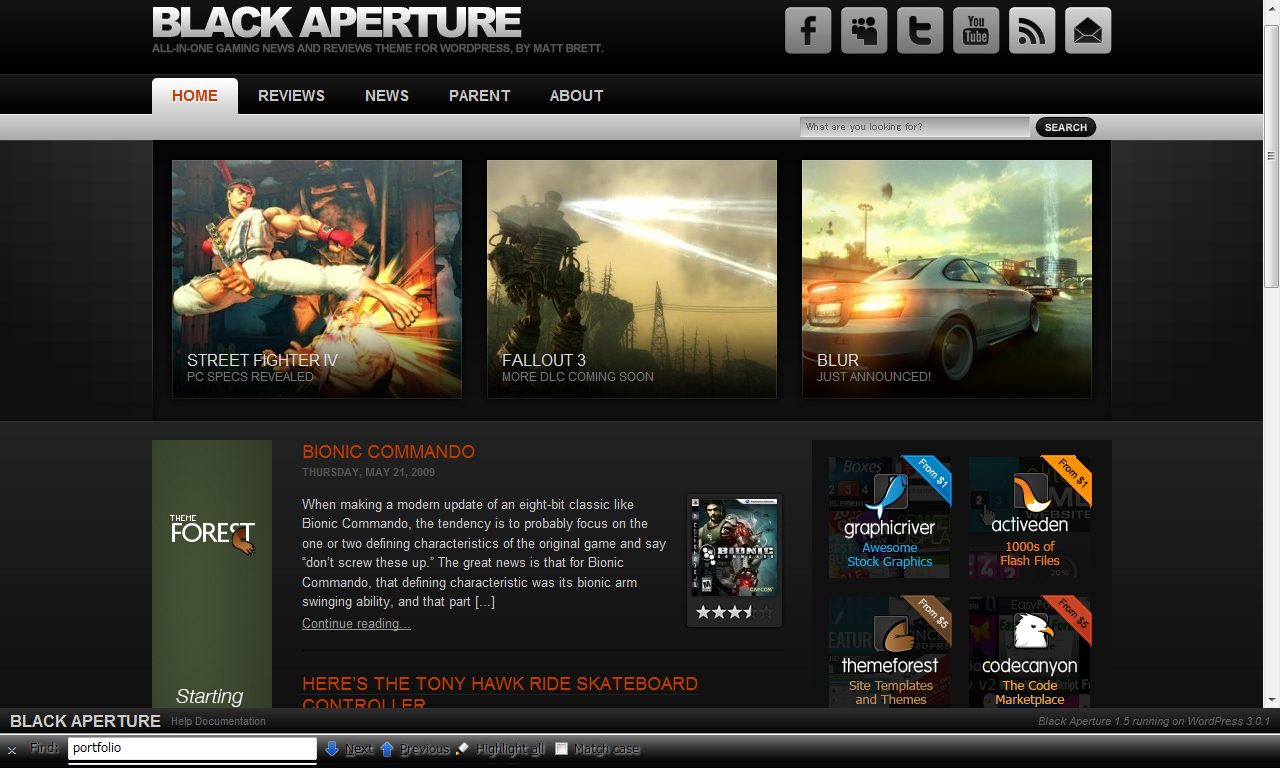Open the Twitter social icon
The width and height of the screenshot is (1280, 768).
[x=920, y=30]
